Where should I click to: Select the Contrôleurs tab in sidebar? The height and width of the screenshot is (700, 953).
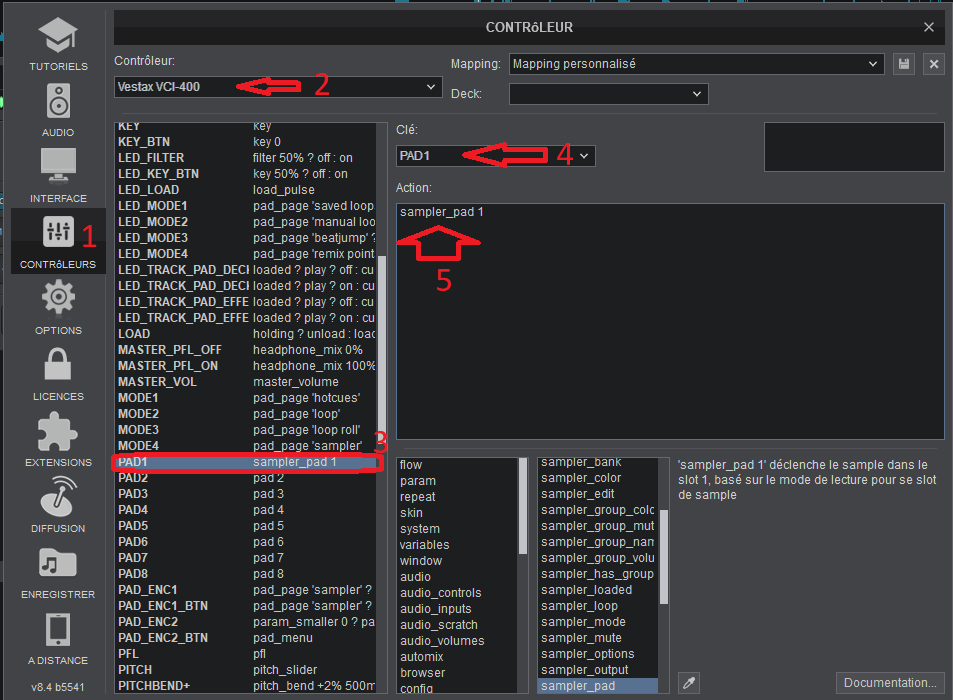pos(58,240)
